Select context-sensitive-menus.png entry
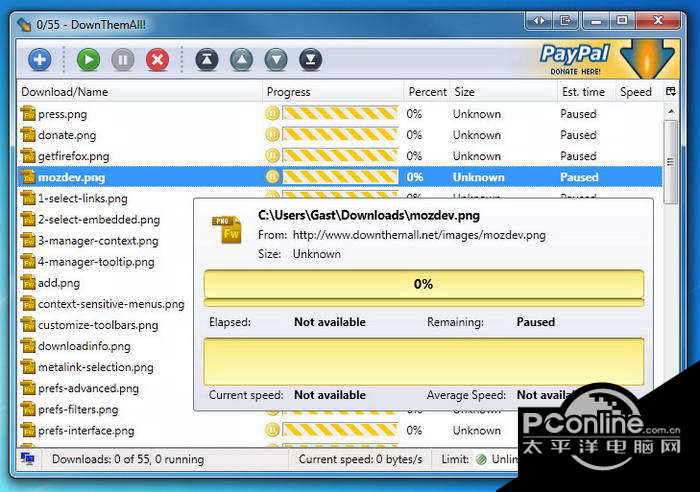700x492 pixels. (x=111, y=304)
